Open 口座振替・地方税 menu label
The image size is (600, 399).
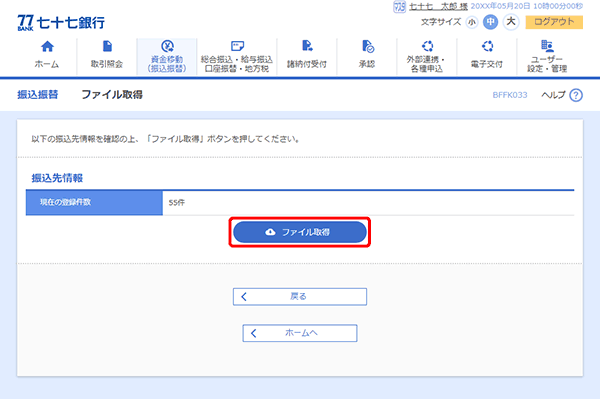[x=237, y=69]
